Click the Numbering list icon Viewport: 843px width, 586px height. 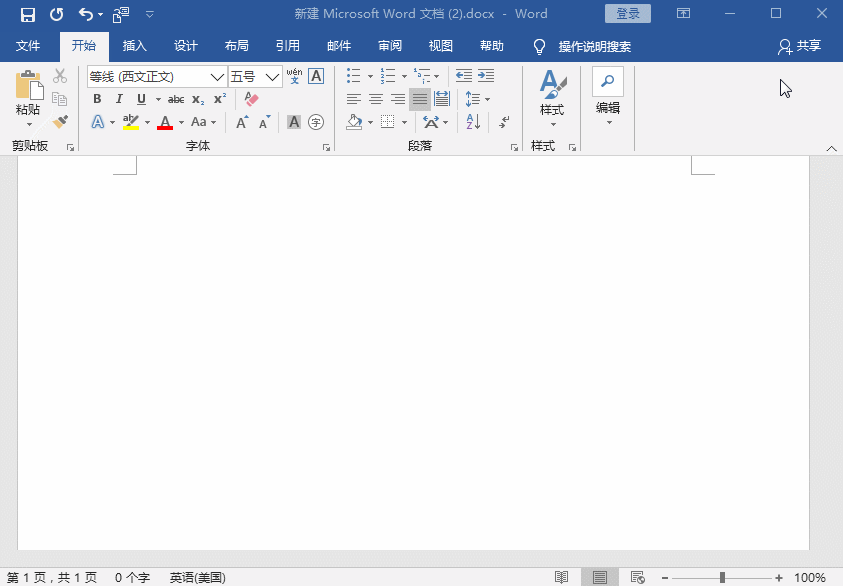388,76
